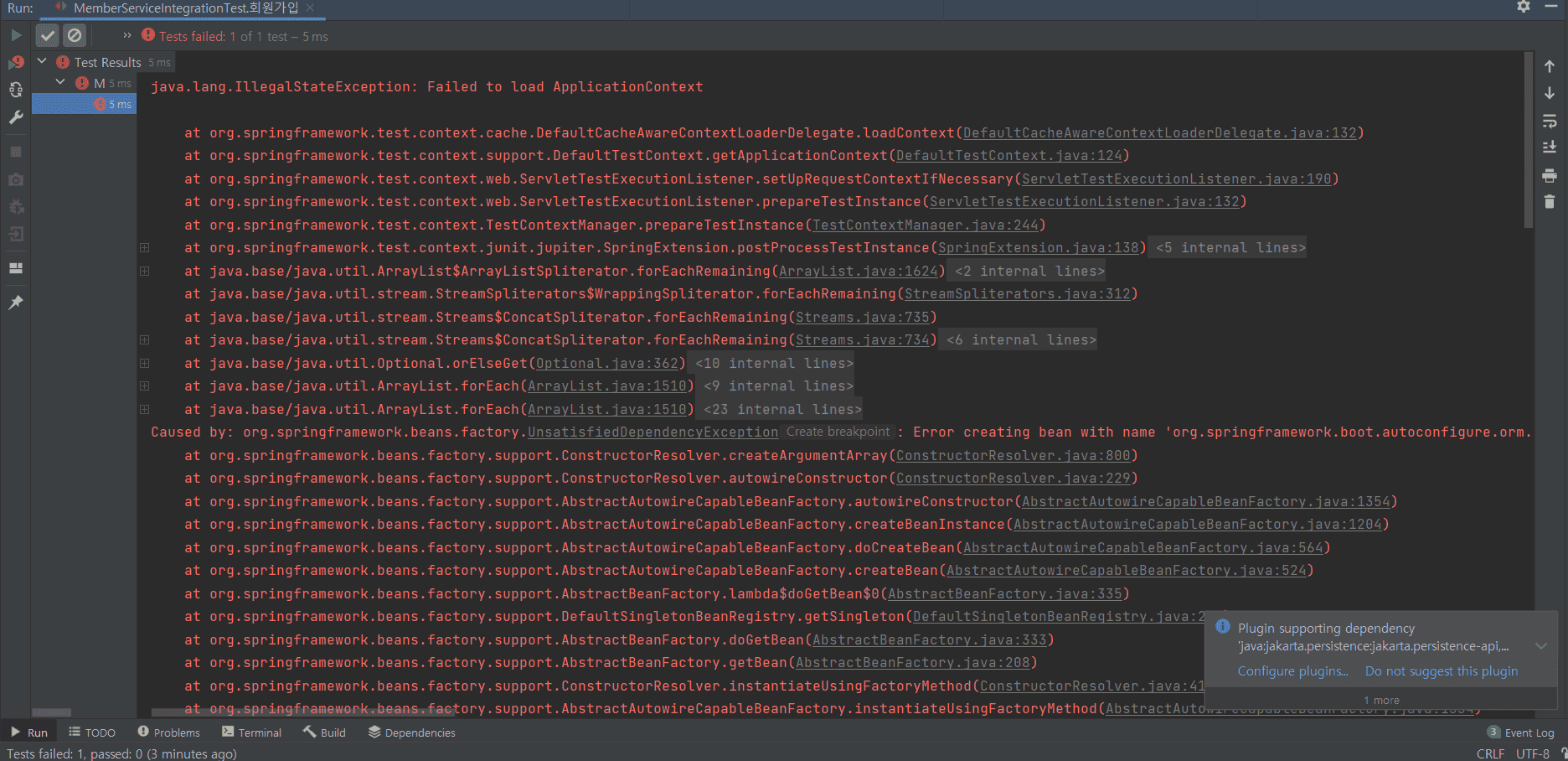The height and width of the screenshot is (761, 1568).
Task: Expand fold on the Streams.java:734 line
Action: click(x=145, y=340)
